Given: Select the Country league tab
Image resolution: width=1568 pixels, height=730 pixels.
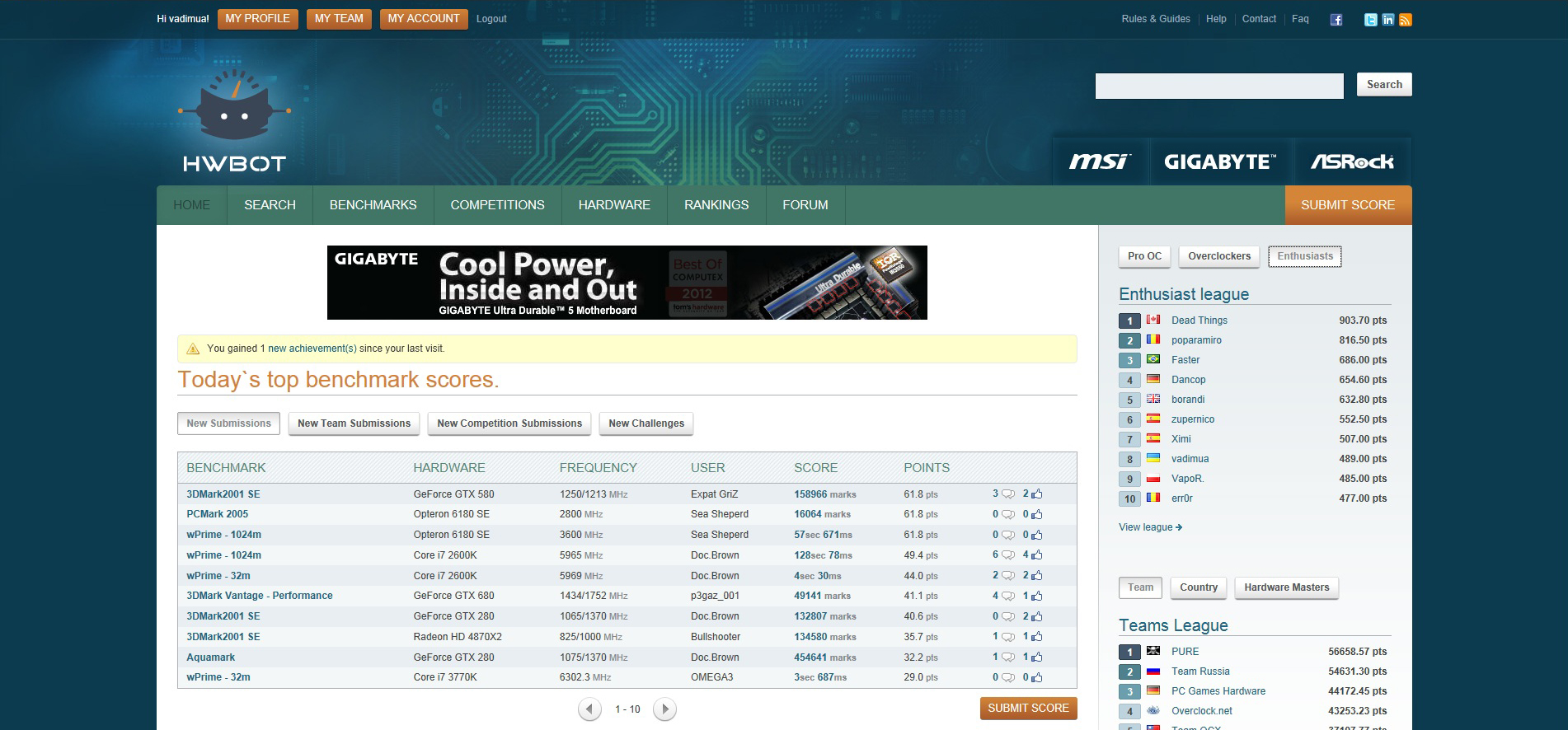Looking at the screenshot, I should 1199,587.
